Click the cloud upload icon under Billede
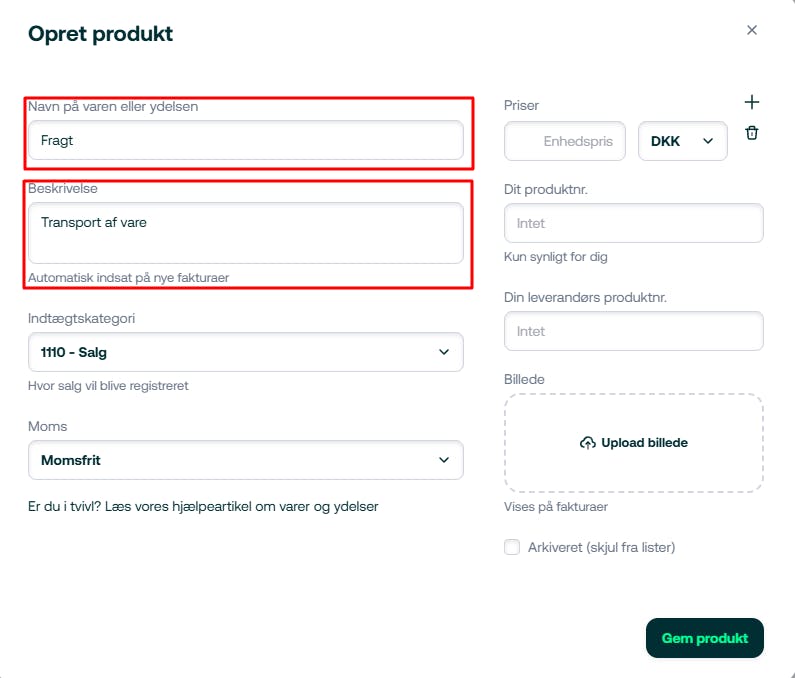Viewport: 795px width, 678px height. [587, 443]
